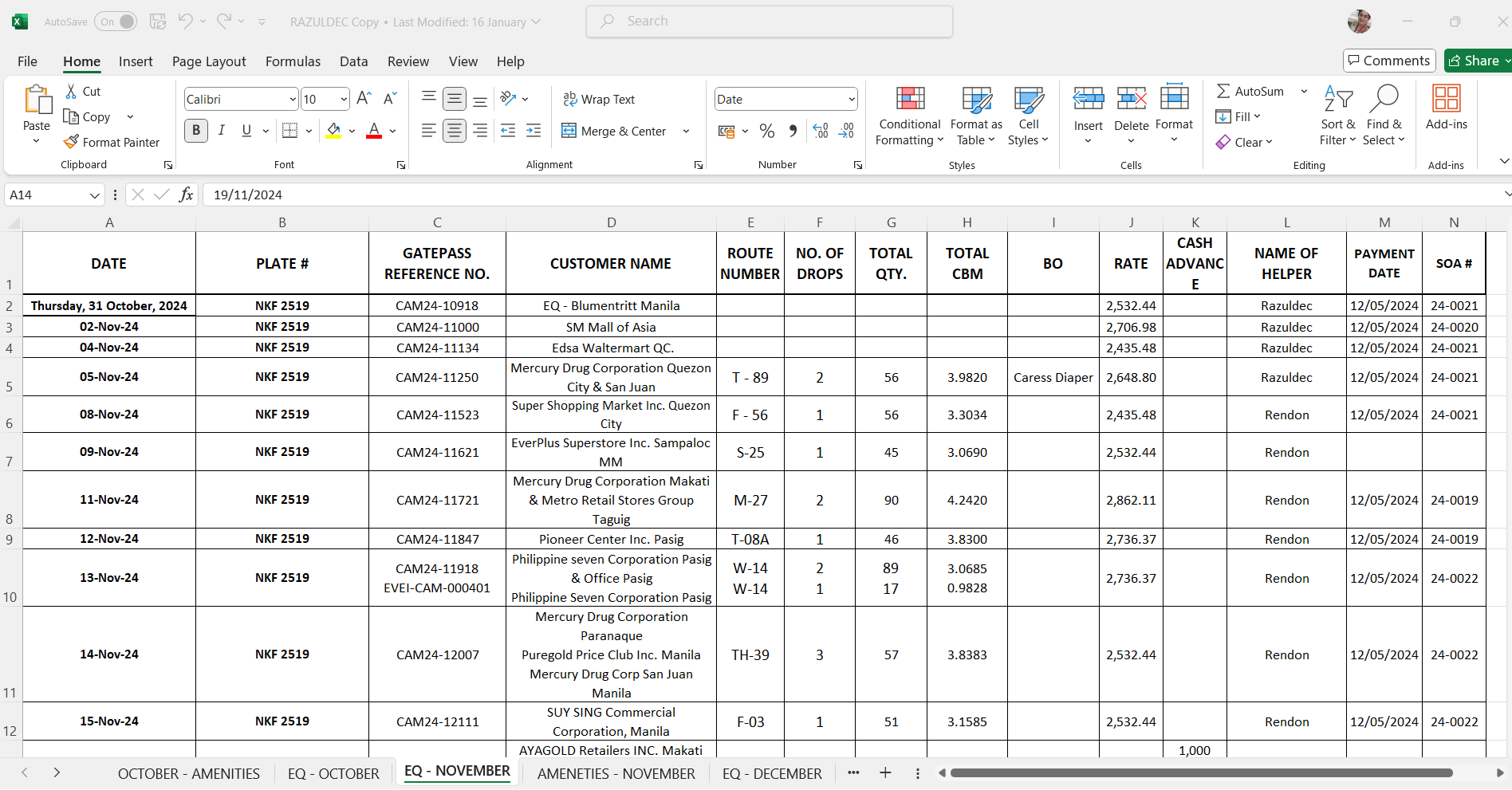
Task: Click the Top Align icon
Action: coord(429,99)
